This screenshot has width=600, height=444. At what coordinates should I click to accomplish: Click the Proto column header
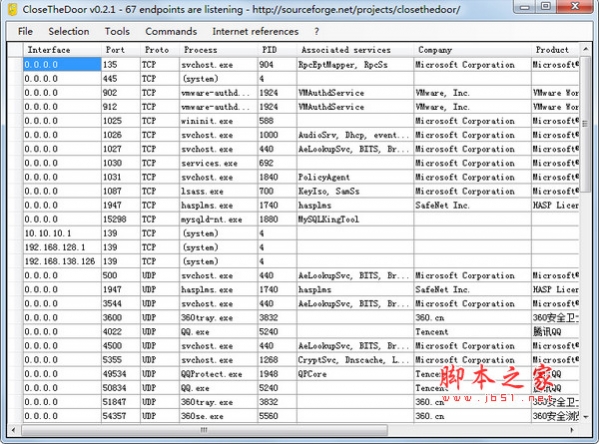[x=156, y=49]
